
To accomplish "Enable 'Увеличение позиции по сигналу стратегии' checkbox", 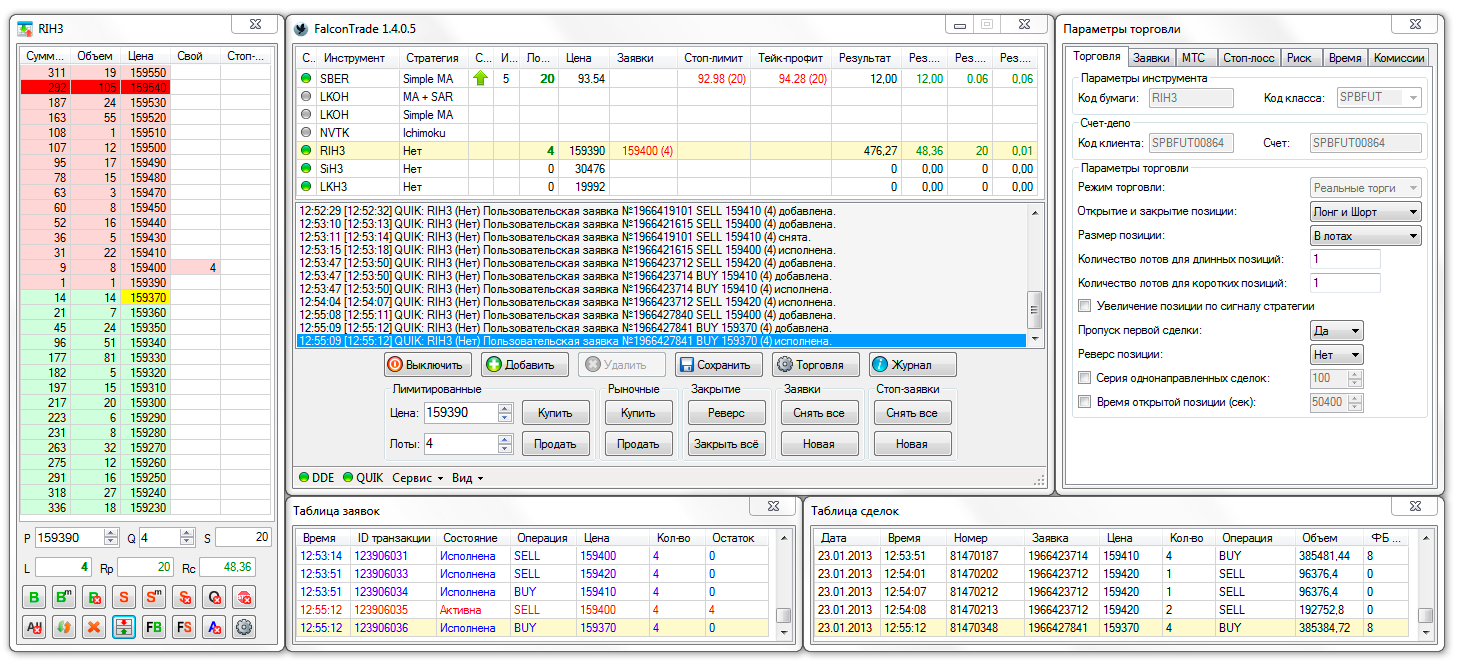I will click(x=1085, y=306).
